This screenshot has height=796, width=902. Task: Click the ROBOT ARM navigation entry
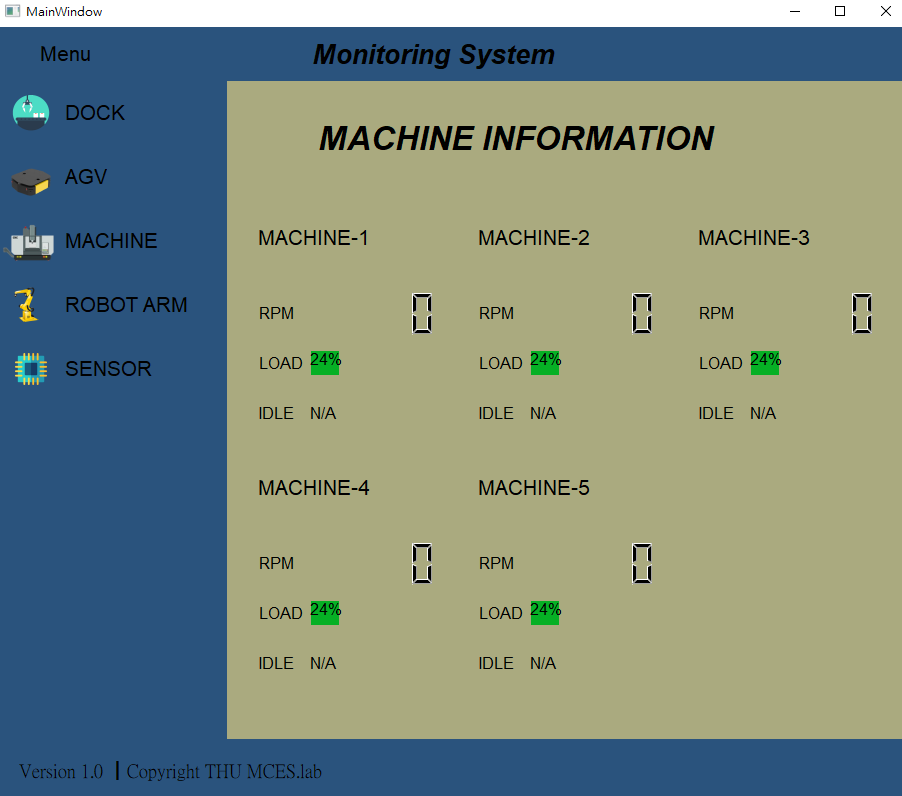click(x=126, y=304)
